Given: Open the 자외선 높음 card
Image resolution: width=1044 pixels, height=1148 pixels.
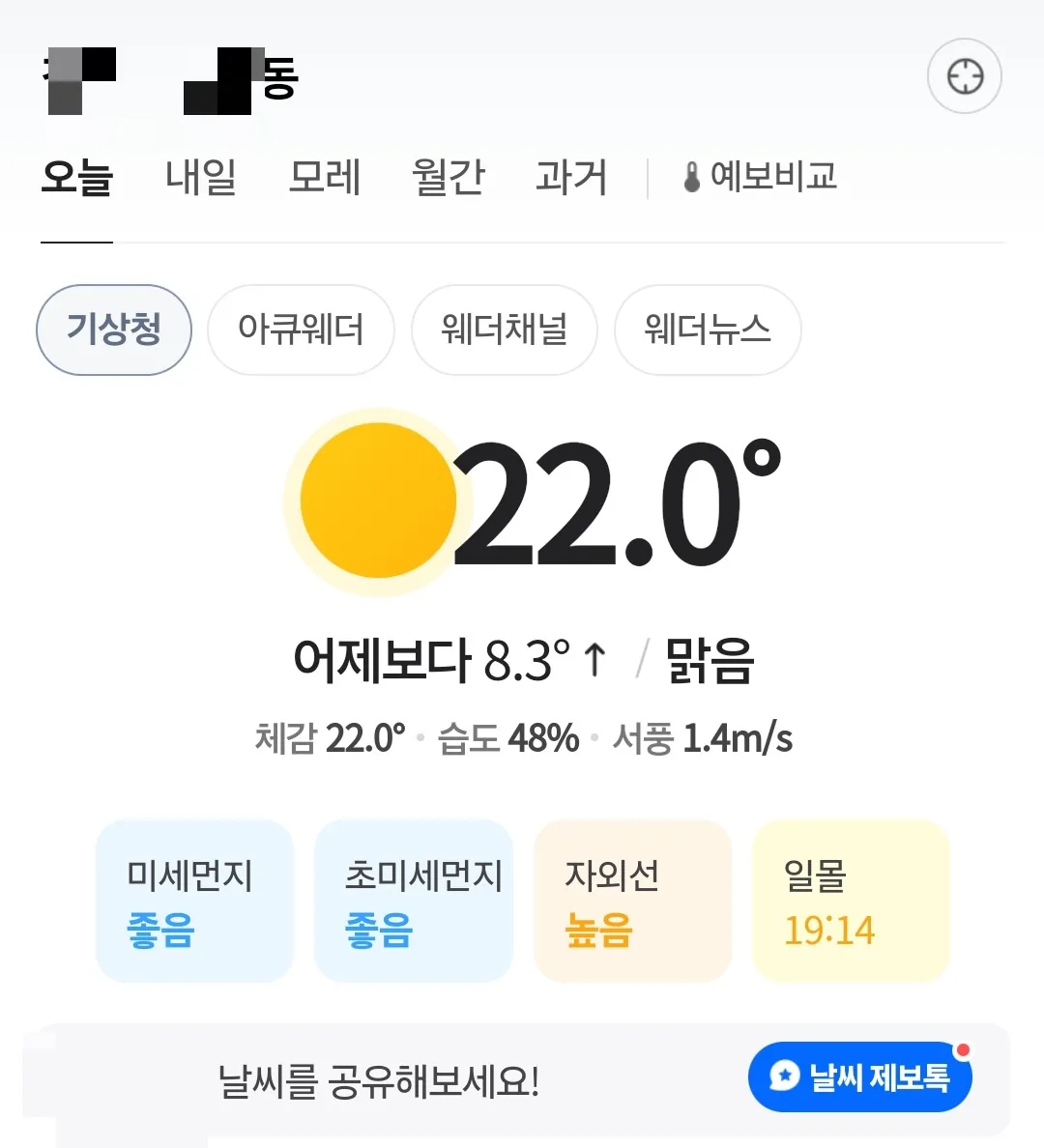Looking at the screenshot, I should click(x=632, y=901).
